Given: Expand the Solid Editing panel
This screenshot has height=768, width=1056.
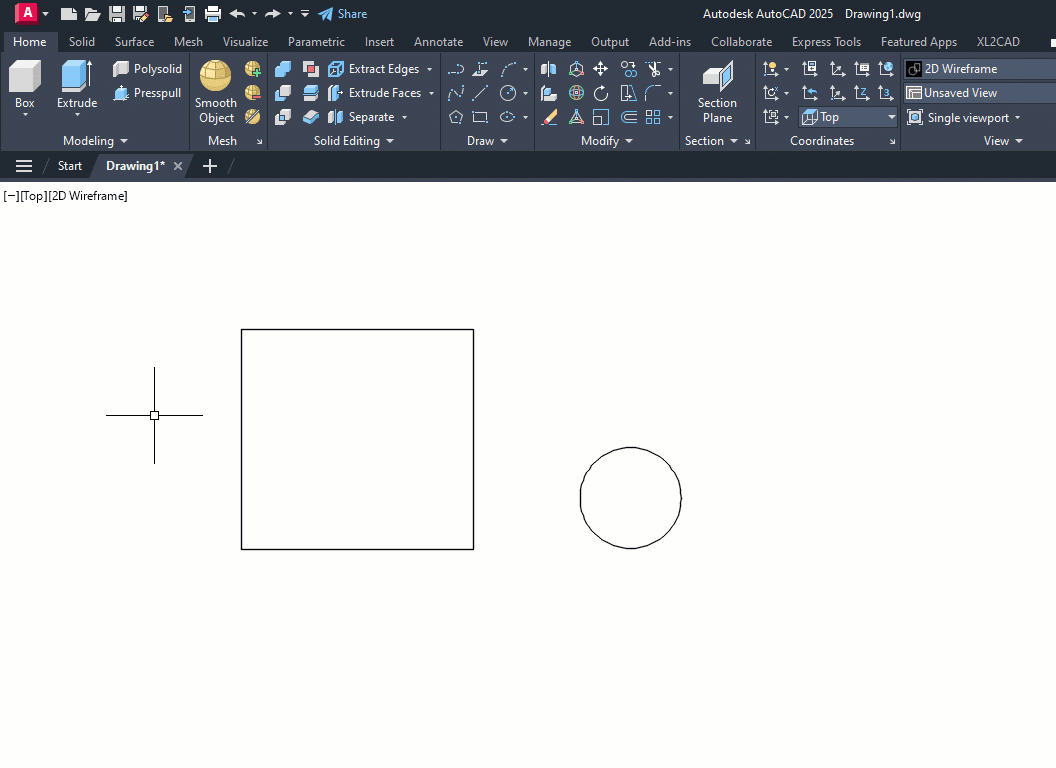Looking at the screenshot, I should 354,141.
